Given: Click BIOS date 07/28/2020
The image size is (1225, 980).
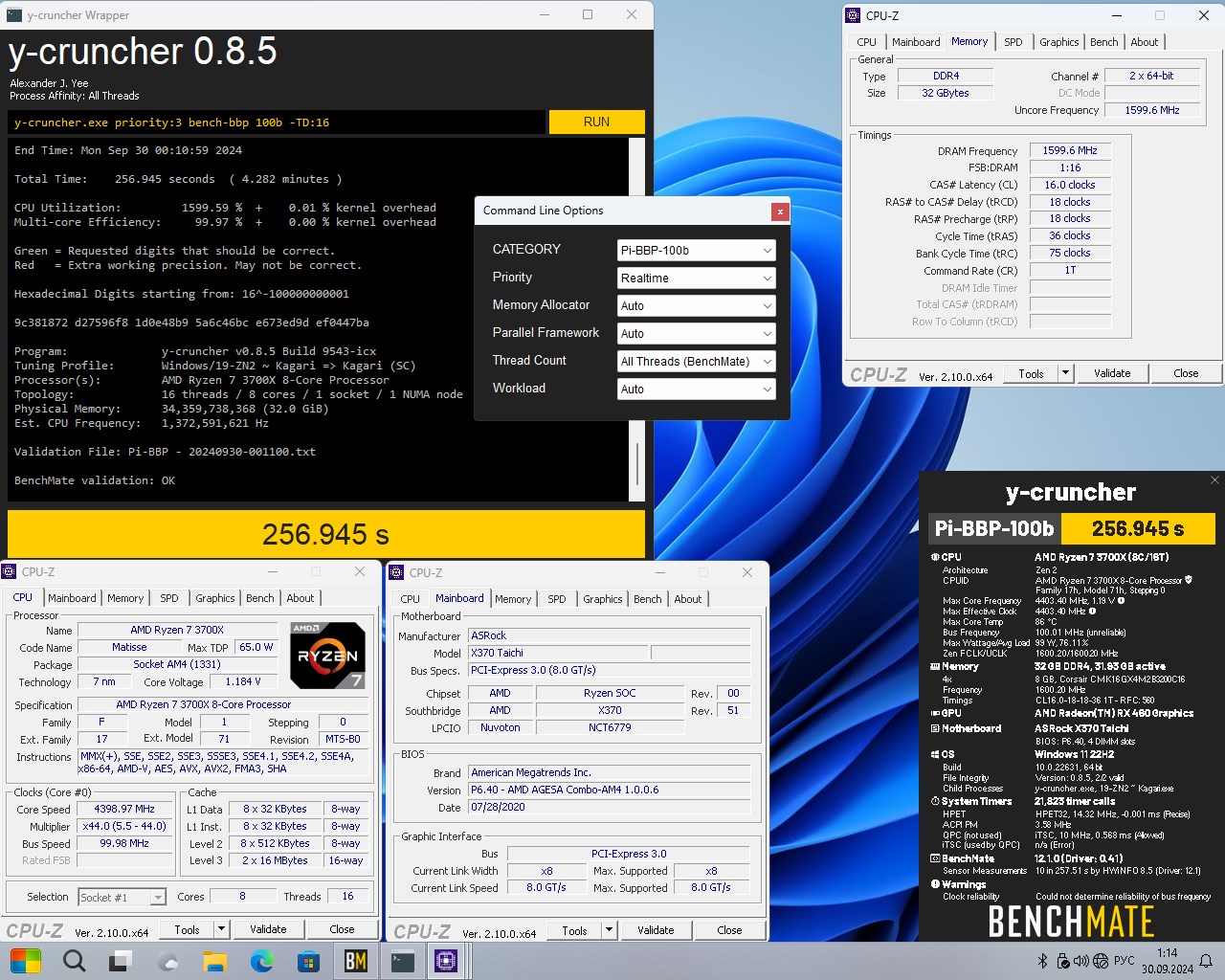Looking at the screenshot, I should click(611, 808).
